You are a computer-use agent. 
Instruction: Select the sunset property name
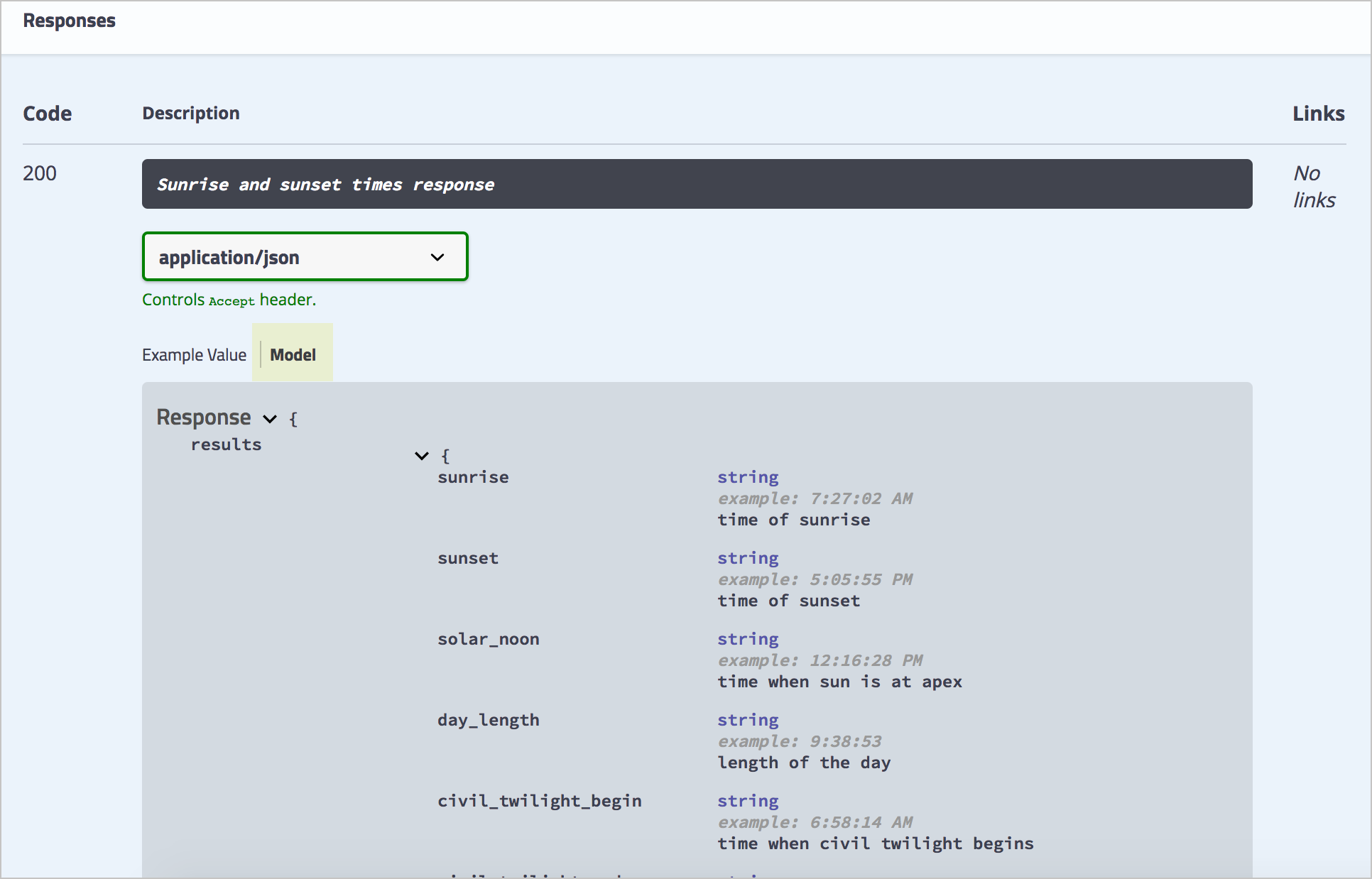tap(467, 558)
